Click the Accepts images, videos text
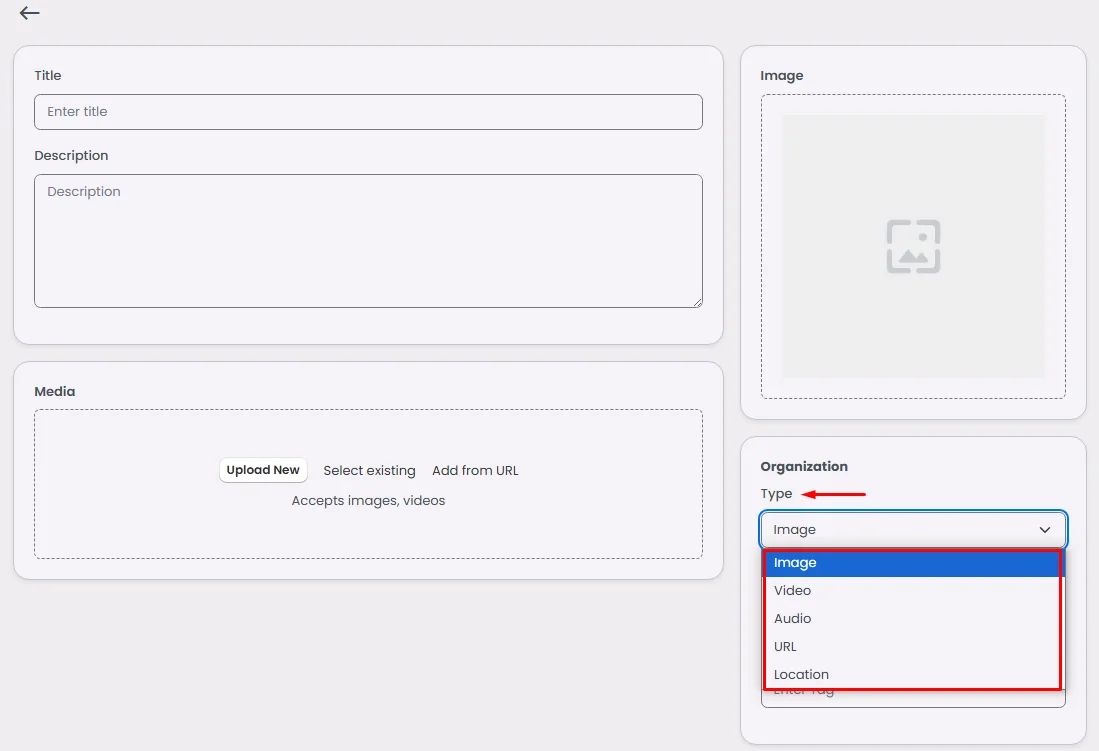Screen dimensions: 1099x751 [368, 500]
